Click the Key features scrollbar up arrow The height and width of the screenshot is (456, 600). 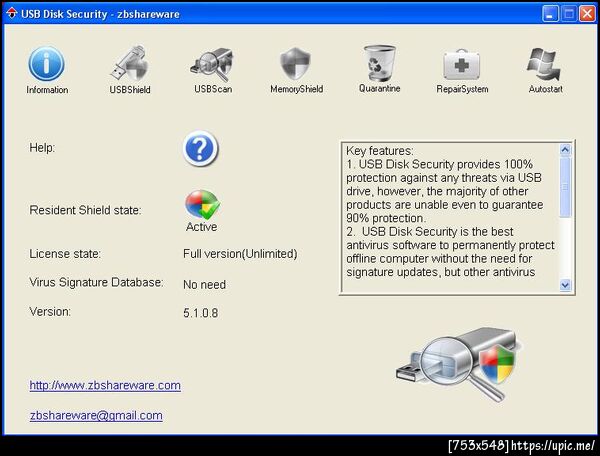565,150
